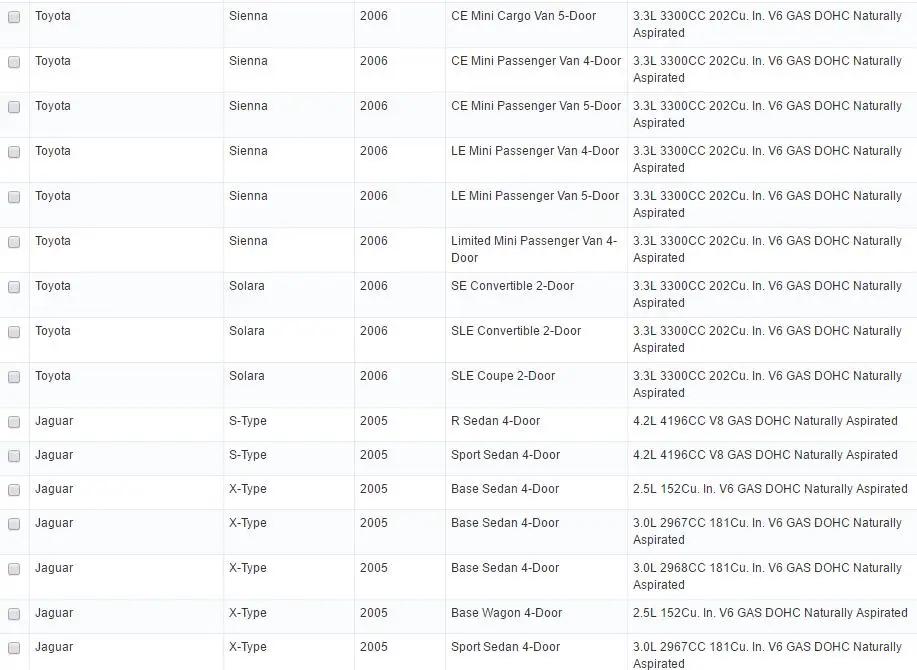Click the "SLE Convertible 2-Door" trim cell
This screenshot has height=670, width=917.
(536, 340)
